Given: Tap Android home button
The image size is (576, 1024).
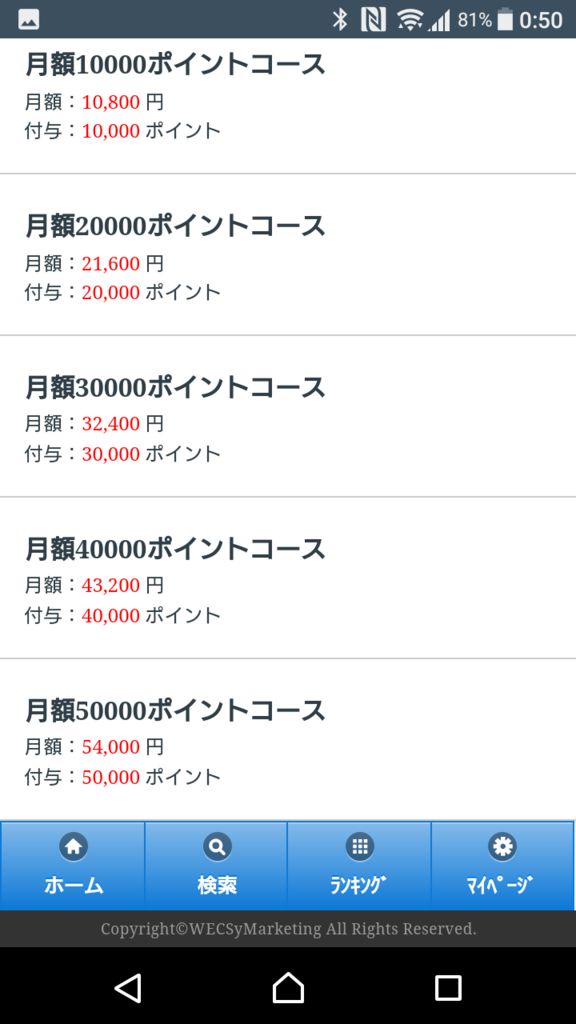Looking at the screenshot, I should tap(288, 988).
